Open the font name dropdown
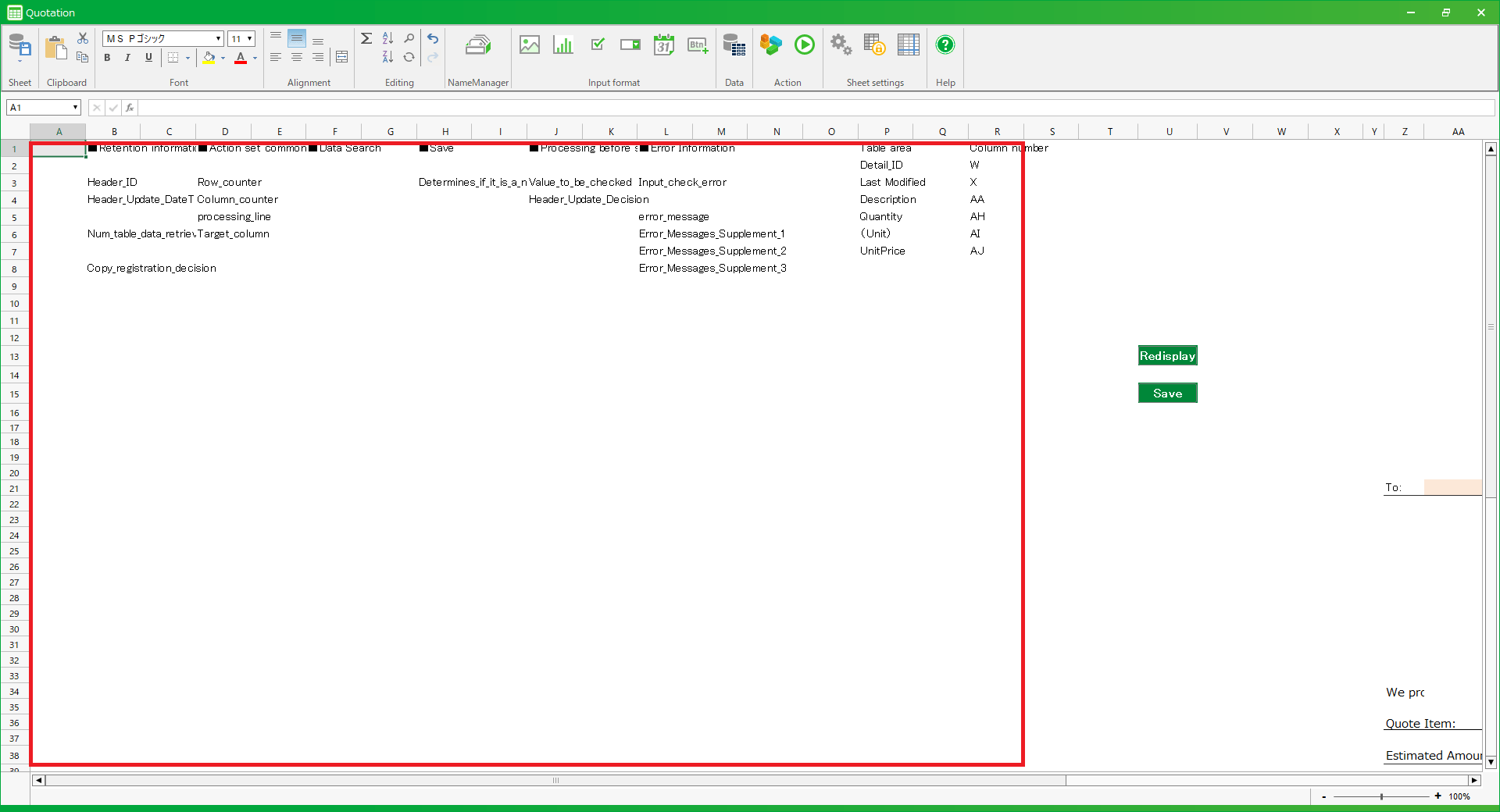 point(218,39)
